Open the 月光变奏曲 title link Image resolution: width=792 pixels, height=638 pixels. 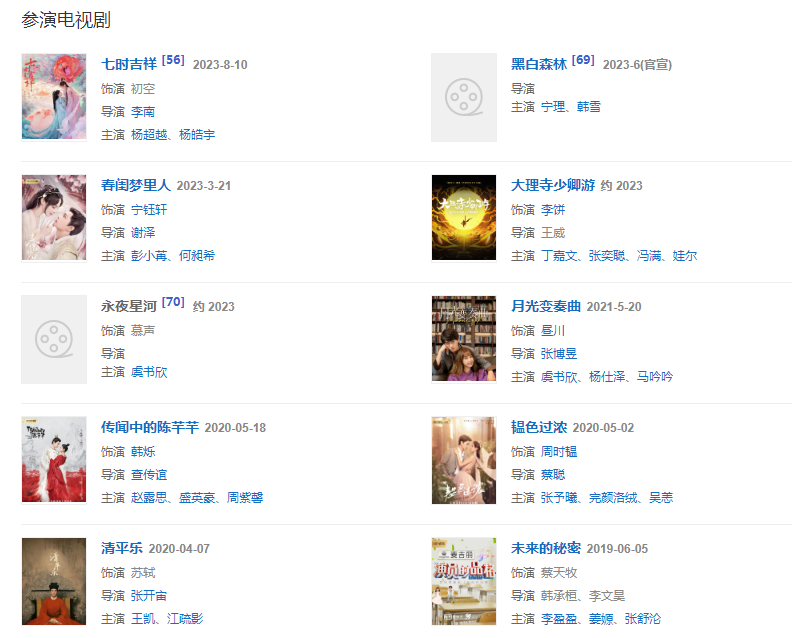(546, 306)
